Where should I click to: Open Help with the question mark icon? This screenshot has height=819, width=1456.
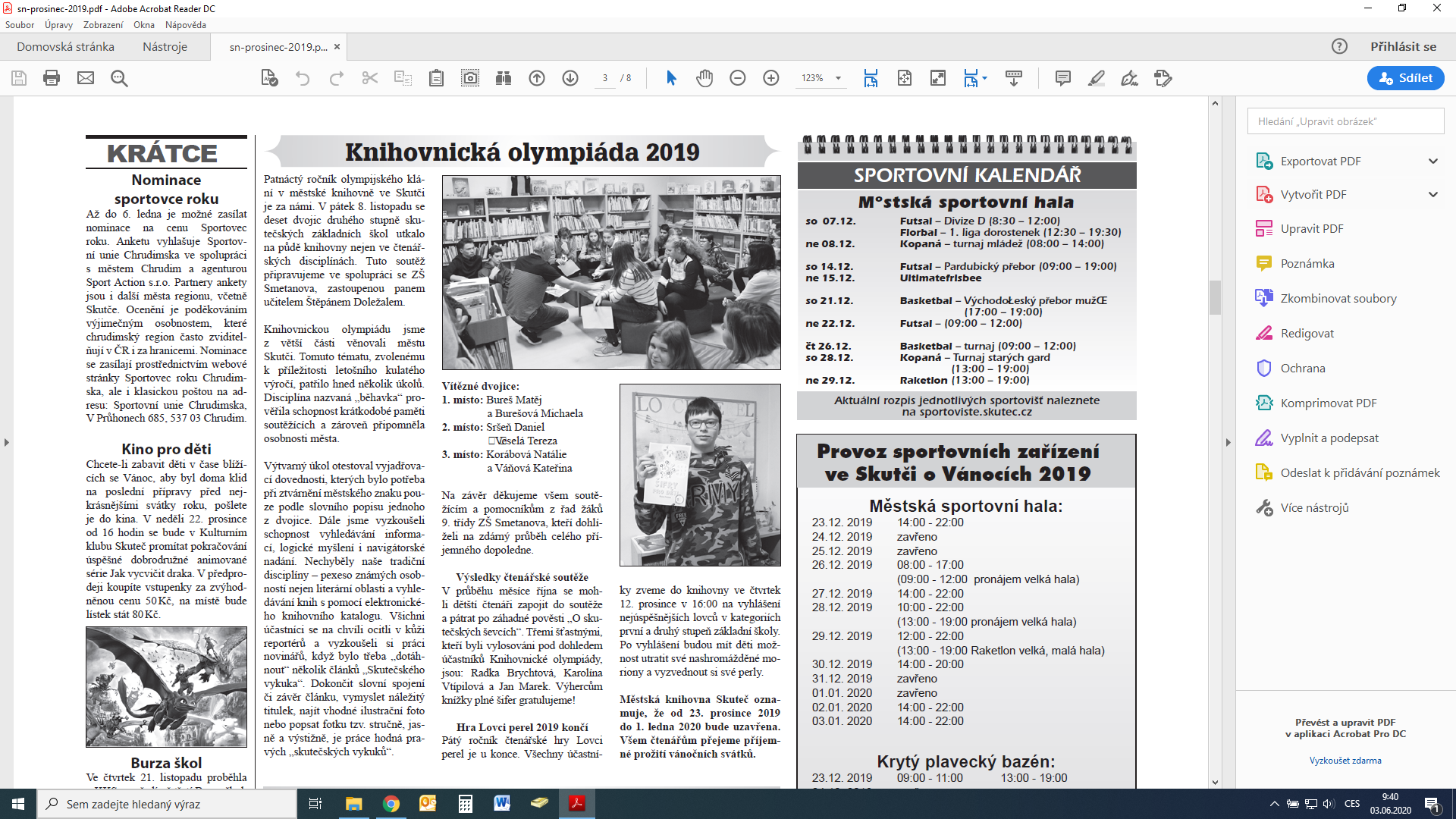pos(1340,46)
